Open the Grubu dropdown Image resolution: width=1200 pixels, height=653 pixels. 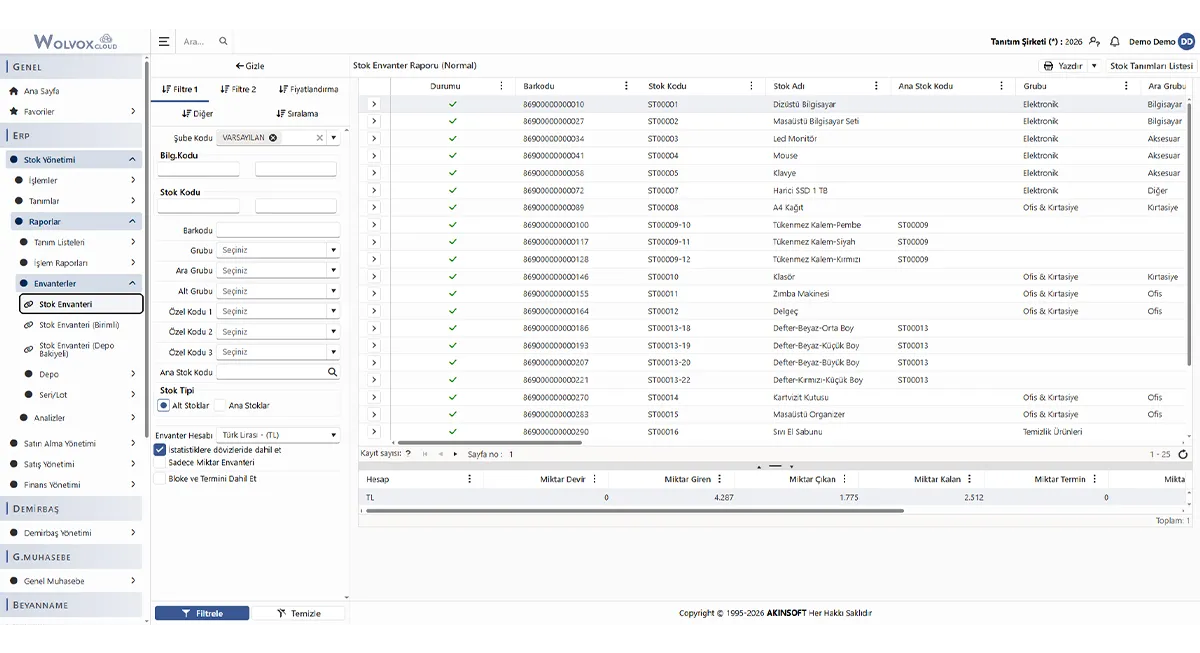point(278,251)
